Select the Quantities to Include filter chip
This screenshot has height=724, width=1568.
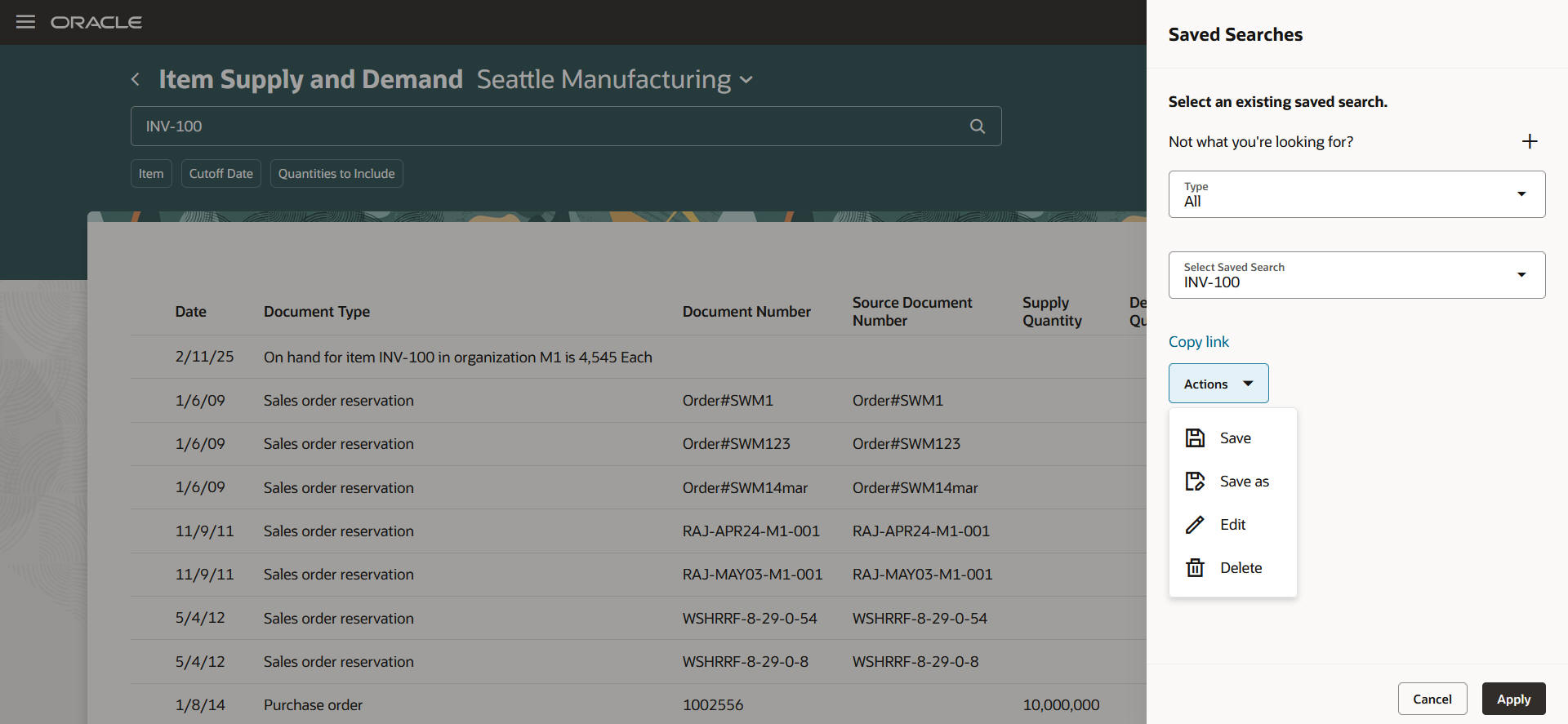point(336,174)
